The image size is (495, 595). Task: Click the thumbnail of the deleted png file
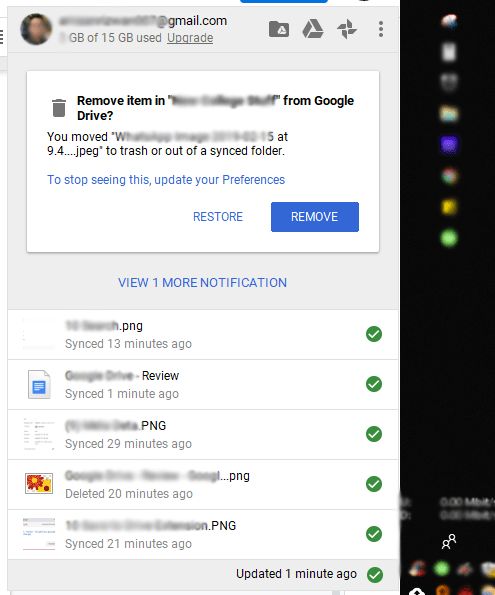coord(39,483)
